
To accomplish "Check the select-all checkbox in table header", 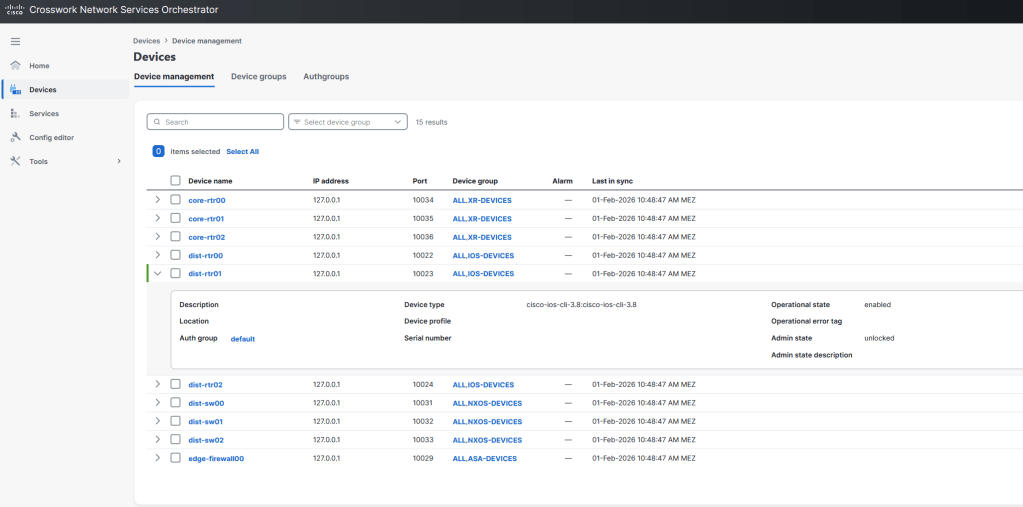I will pyautogui.click(x=176, y=181).
